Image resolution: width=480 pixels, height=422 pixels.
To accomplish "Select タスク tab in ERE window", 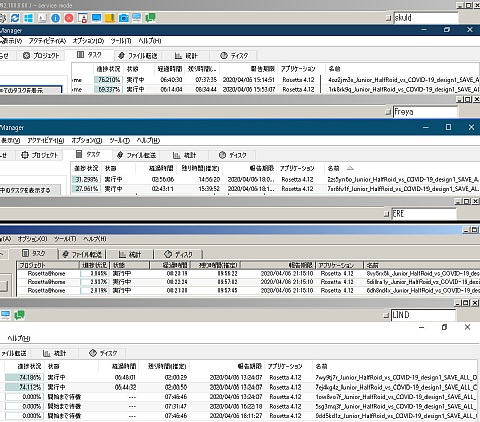I will click(33, 254).
